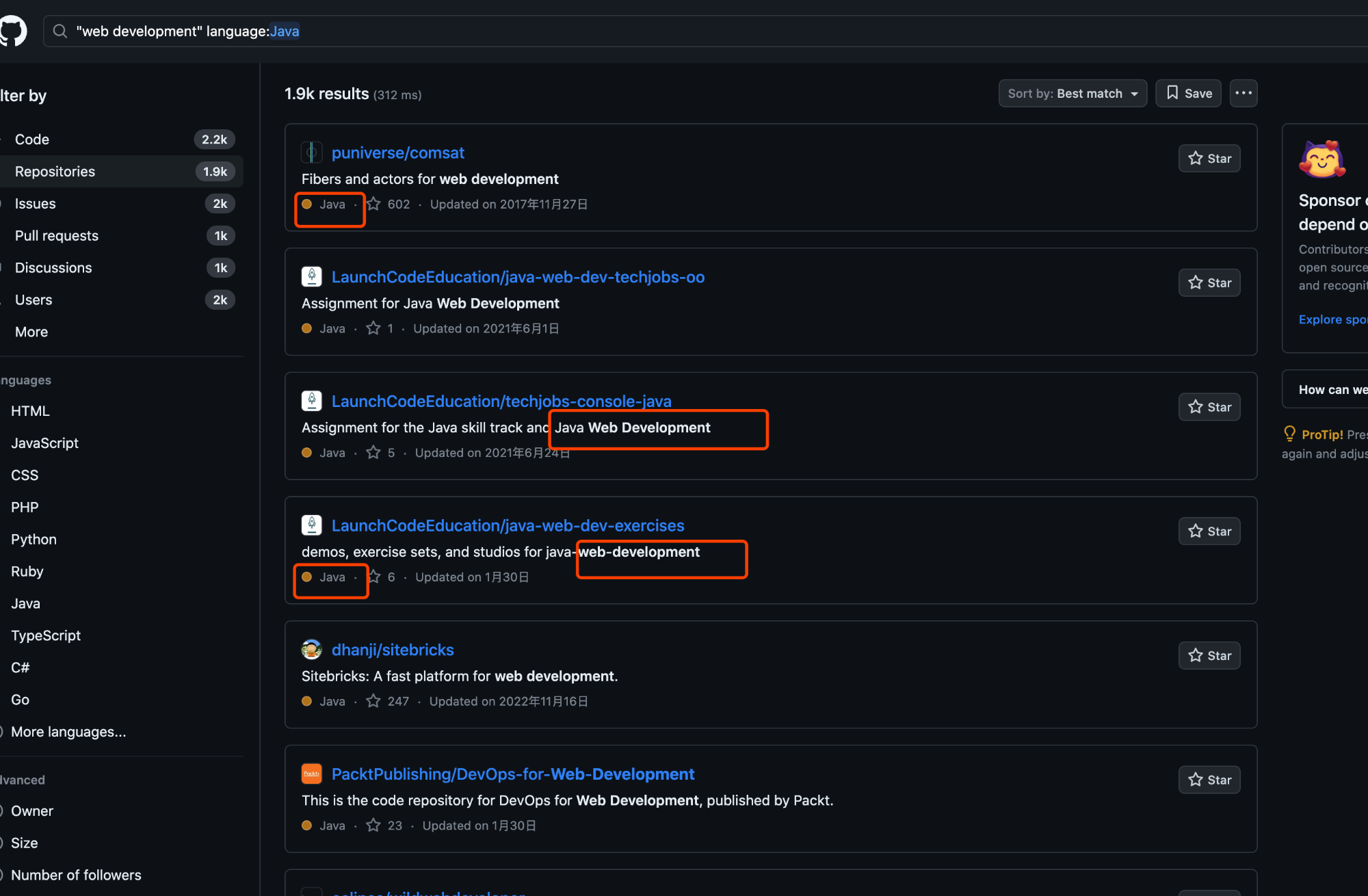1368x896 pixels.
Task: Open PacktPublishing/DevOps-for-Web-Development link
Action: tap(513, 775)
